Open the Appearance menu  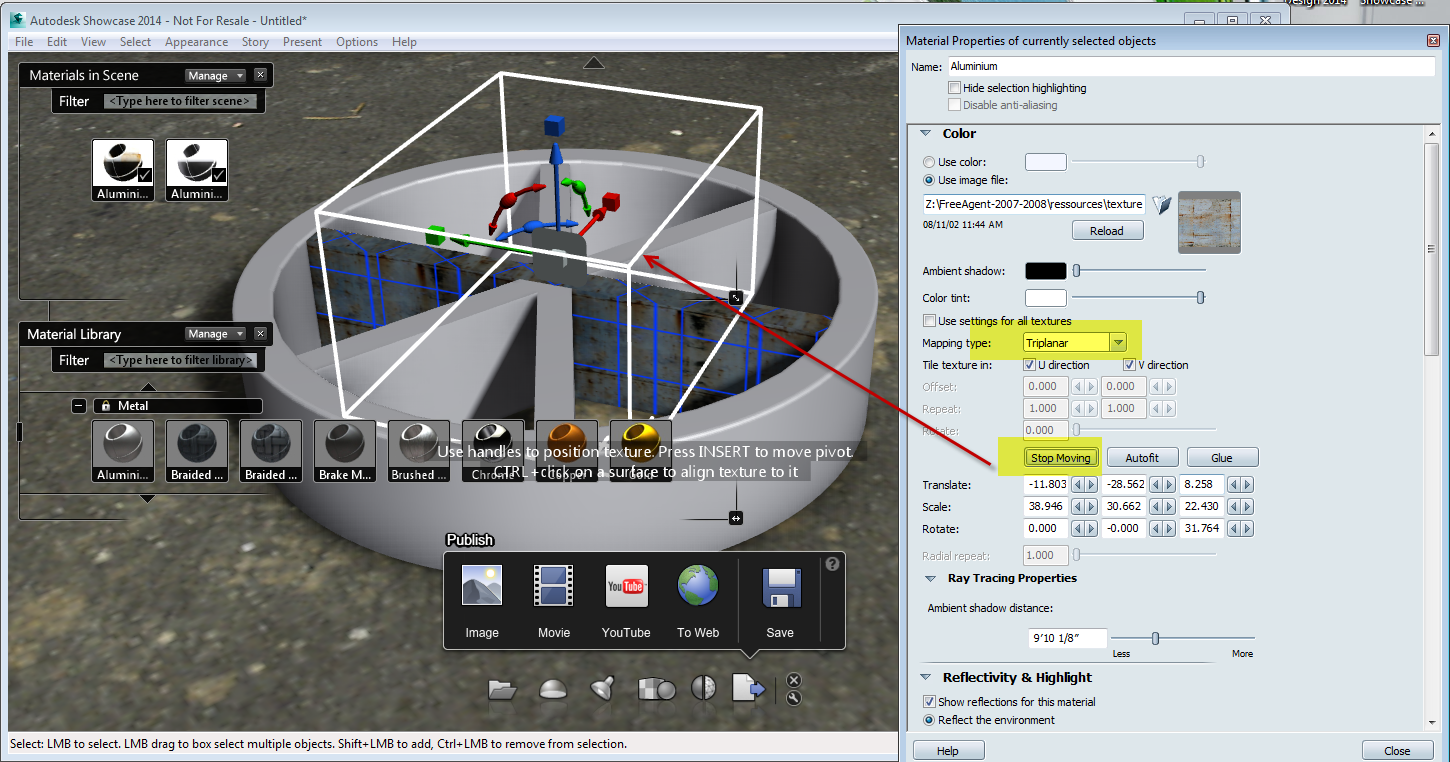[196, 42]
